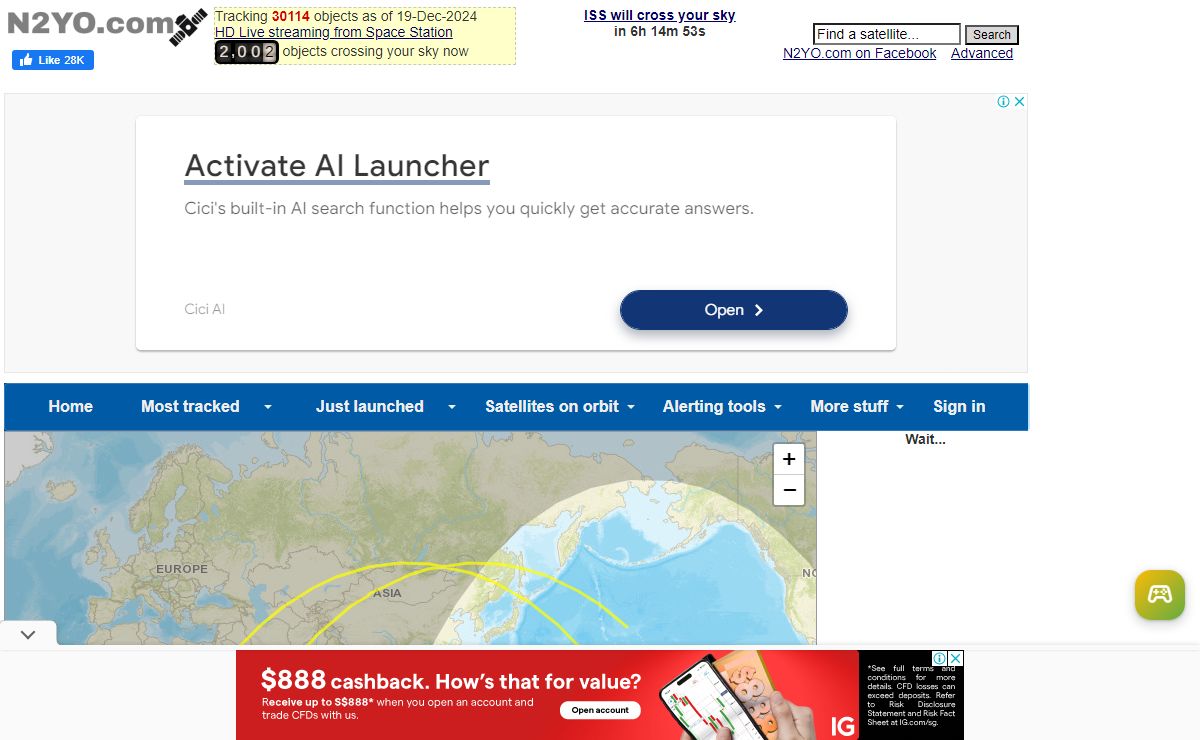Click the 30114 tracked objects count
This screenshot has width=1200, height=740.
tap(291, 16)
